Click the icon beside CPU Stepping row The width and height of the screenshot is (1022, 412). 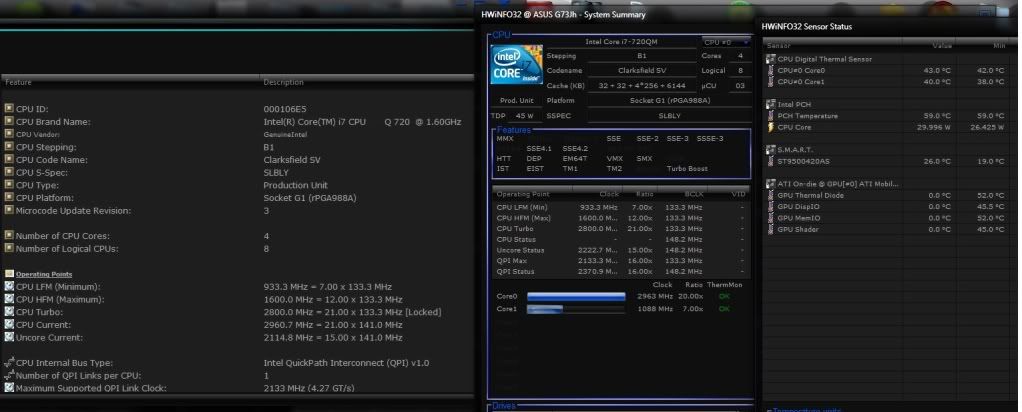pos(9,147)
